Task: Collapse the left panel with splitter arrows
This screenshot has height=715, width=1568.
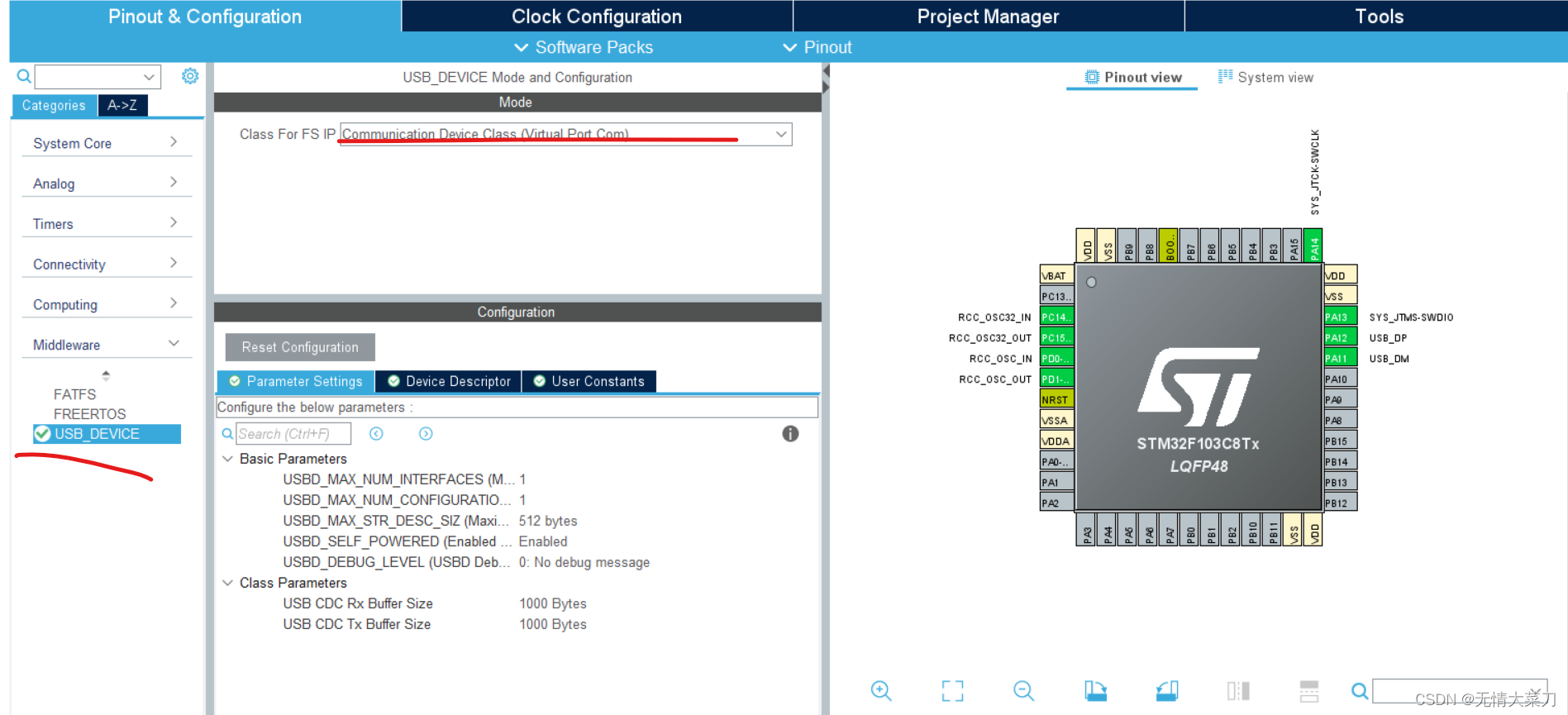Action: [x=826, y=72]
